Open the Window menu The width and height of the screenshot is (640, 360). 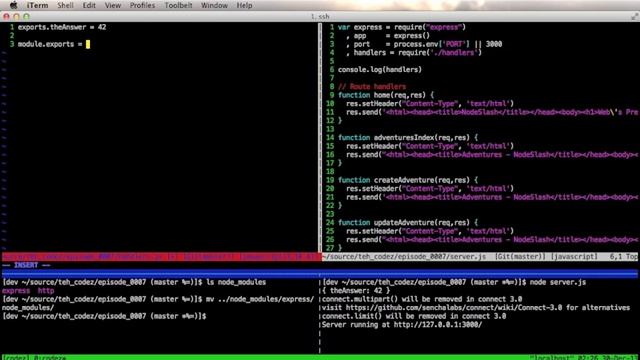pyautogui.click(x=214, y=5)
